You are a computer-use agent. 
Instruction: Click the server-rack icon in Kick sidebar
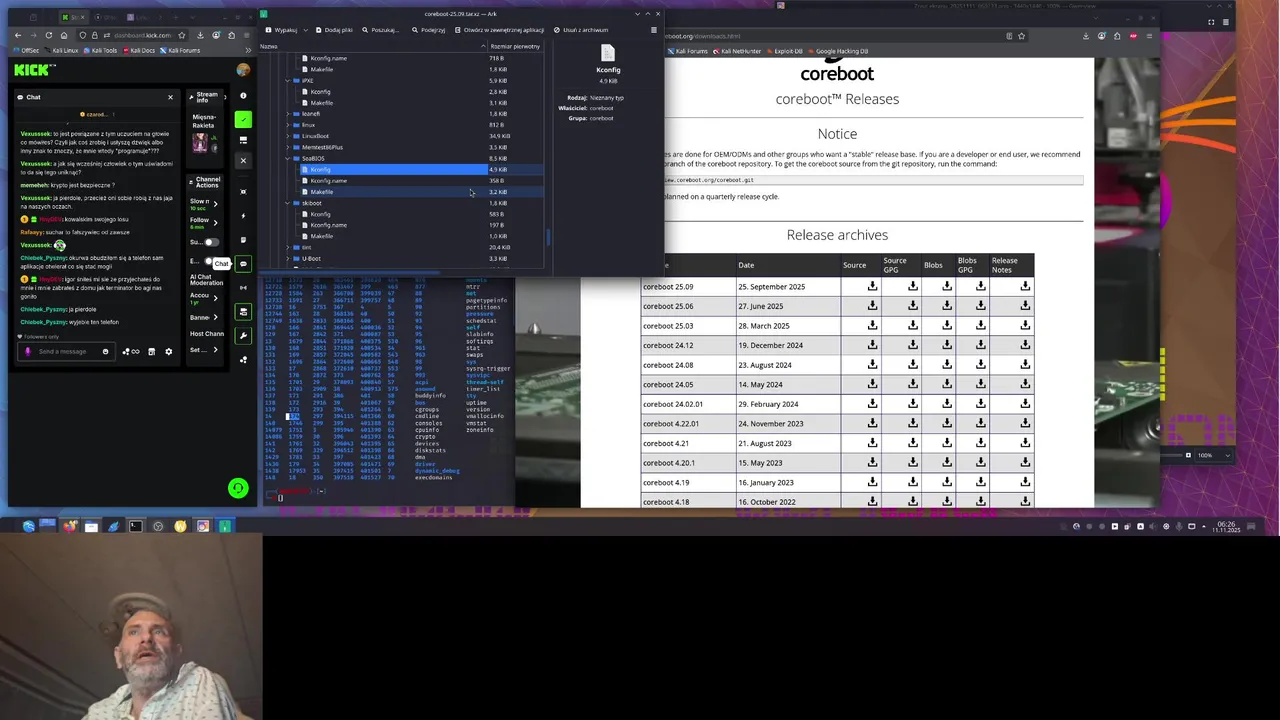coord(243,312)
